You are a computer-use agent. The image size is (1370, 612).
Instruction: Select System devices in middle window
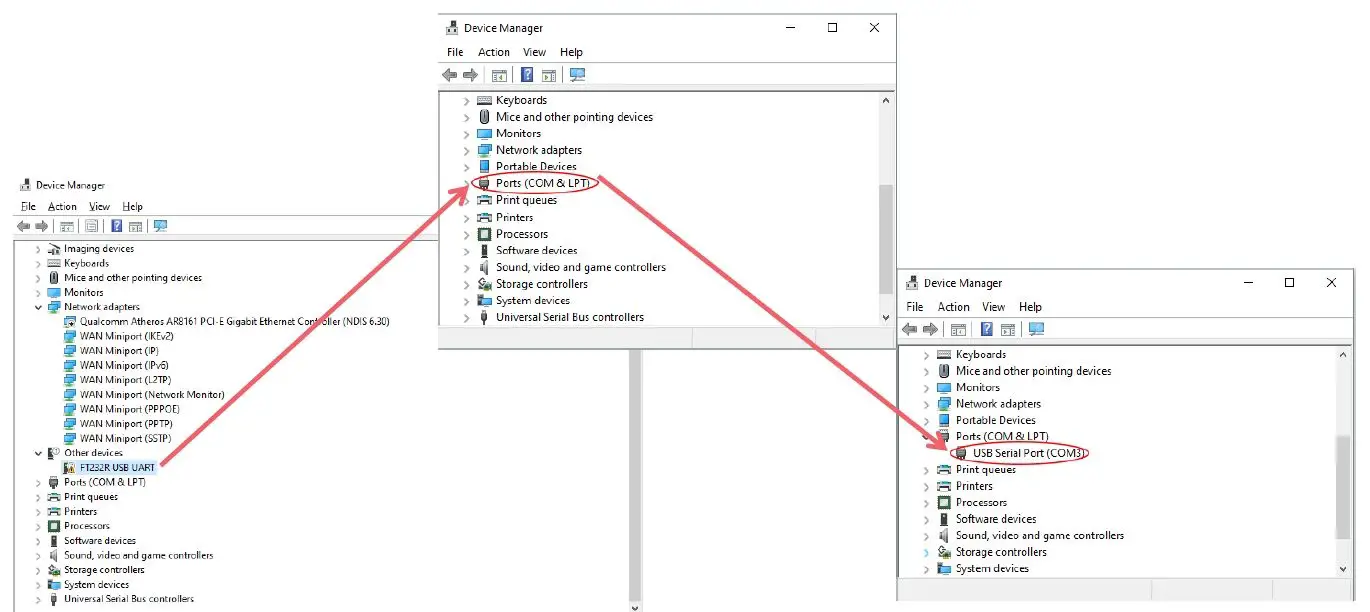533,300
